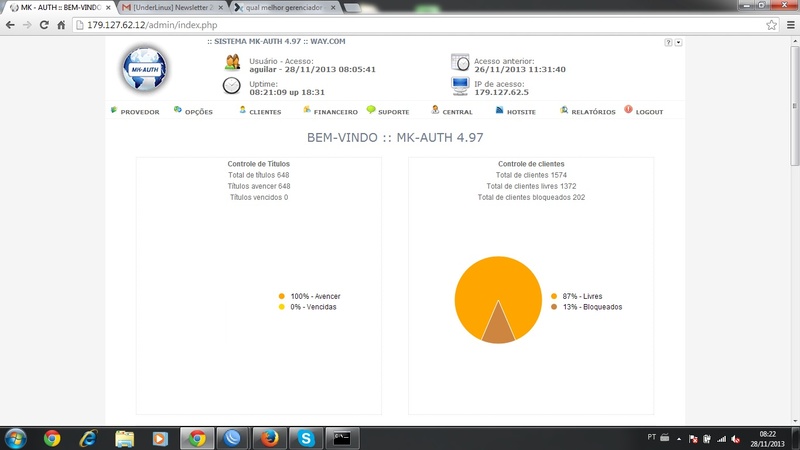800x450 pixels.
Task: Switch to the active Chrome window in taskbar
Action: [x=197, y=439]
